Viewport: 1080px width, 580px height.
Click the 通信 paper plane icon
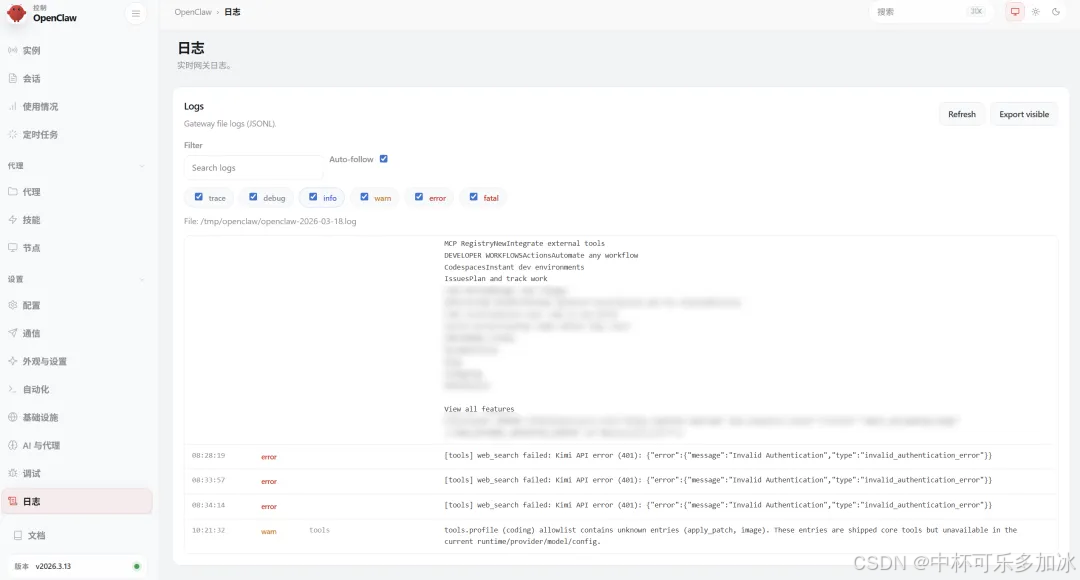12,333
